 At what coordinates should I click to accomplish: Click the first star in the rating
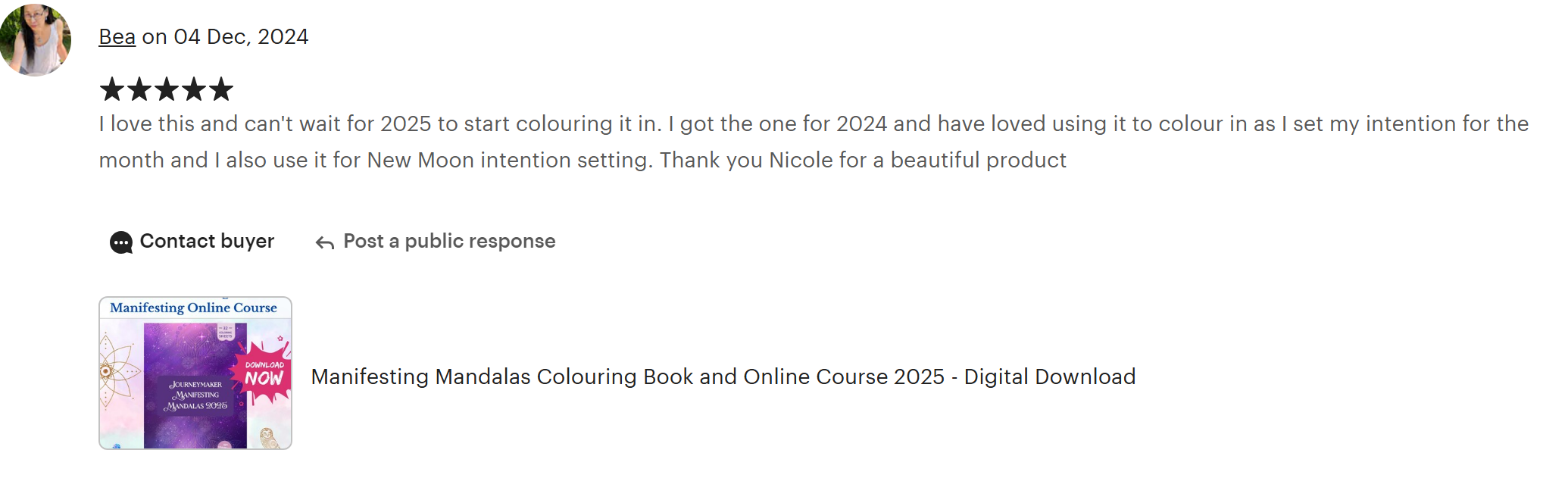pyautogui.click(x=112, y=89)
